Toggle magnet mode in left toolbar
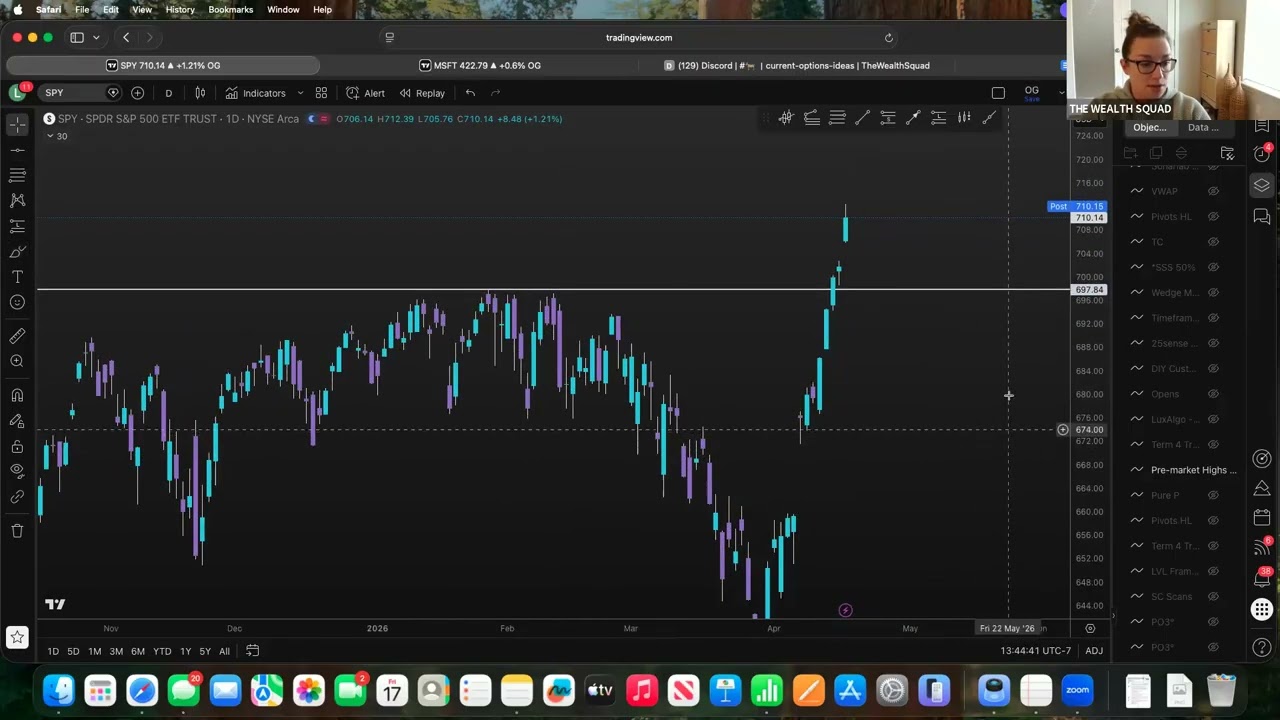 [17, 395]
